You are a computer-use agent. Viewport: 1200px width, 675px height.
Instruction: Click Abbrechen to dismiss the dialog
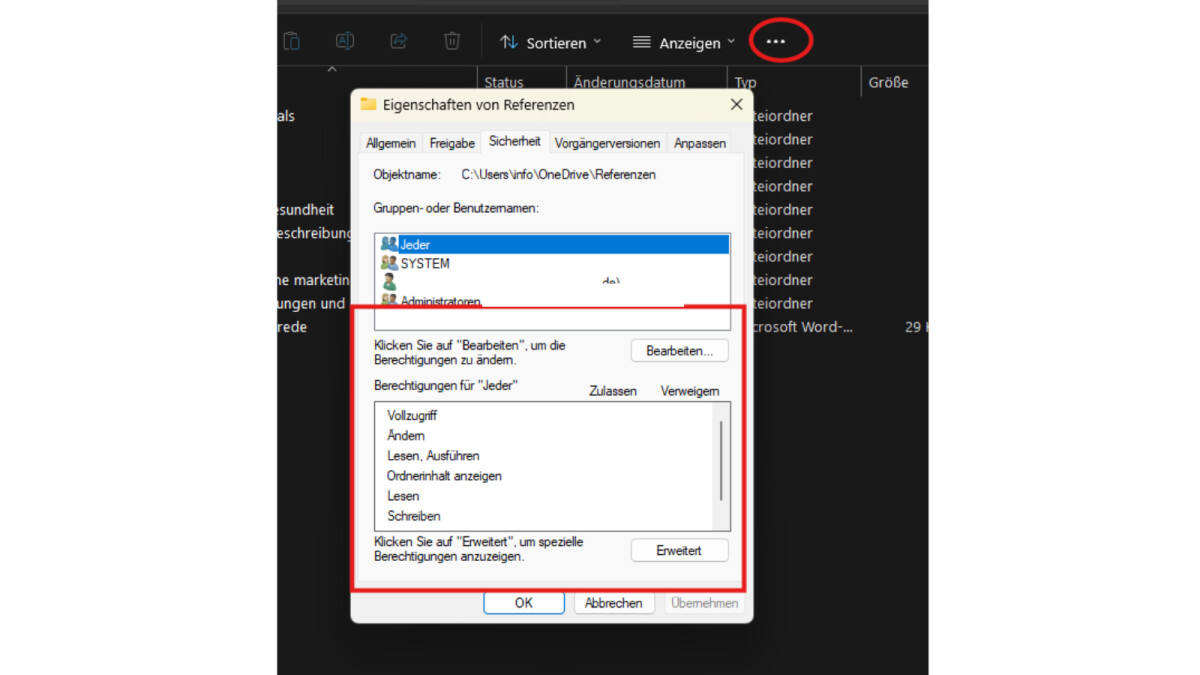tap(614, 602)
